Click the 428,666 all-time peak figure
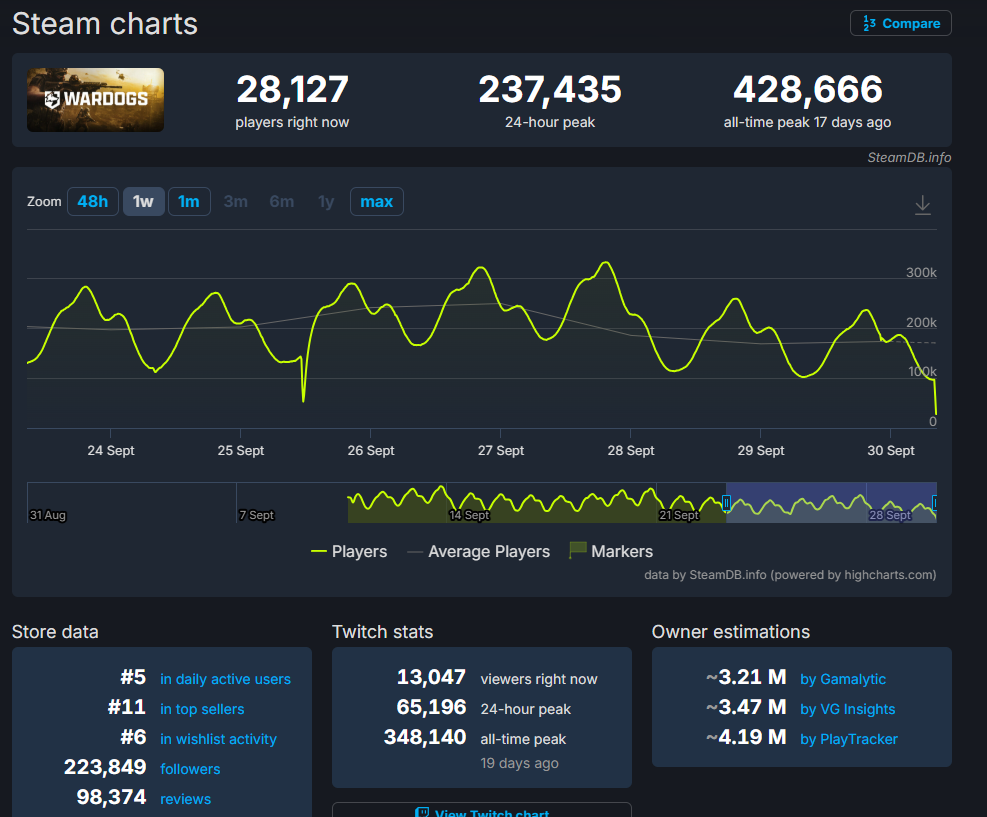The image size is (987, 817). pos(808,89)
